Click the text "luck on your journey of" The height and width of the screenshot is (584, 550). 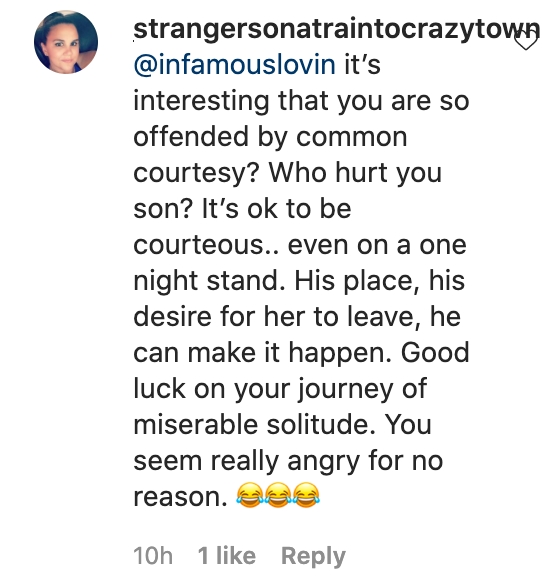tap(280, 389)
